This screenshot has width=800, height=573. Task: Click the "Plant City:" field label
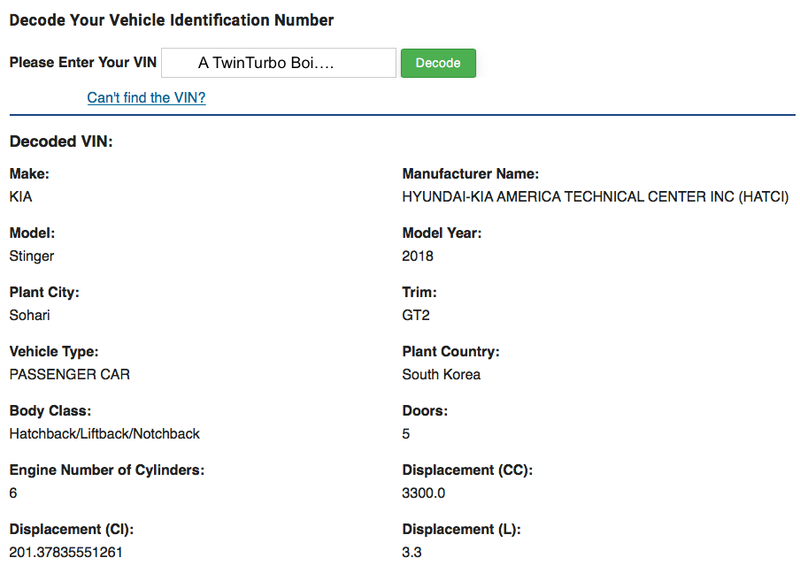pos(44,292)
